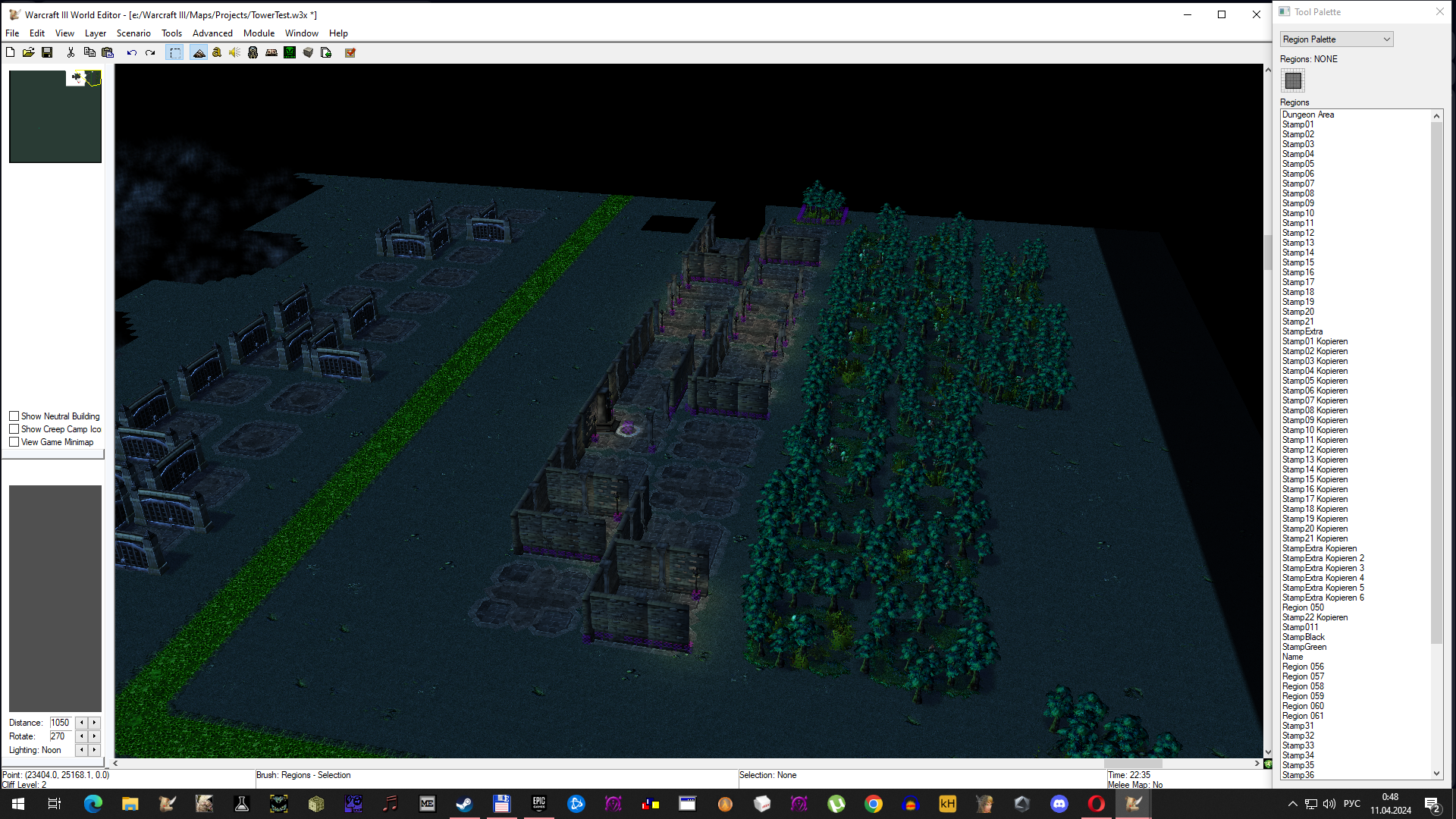Open Google Chrome from taskbar
The height and width of the screenshot is (819, 1456).
pos(874,804)
